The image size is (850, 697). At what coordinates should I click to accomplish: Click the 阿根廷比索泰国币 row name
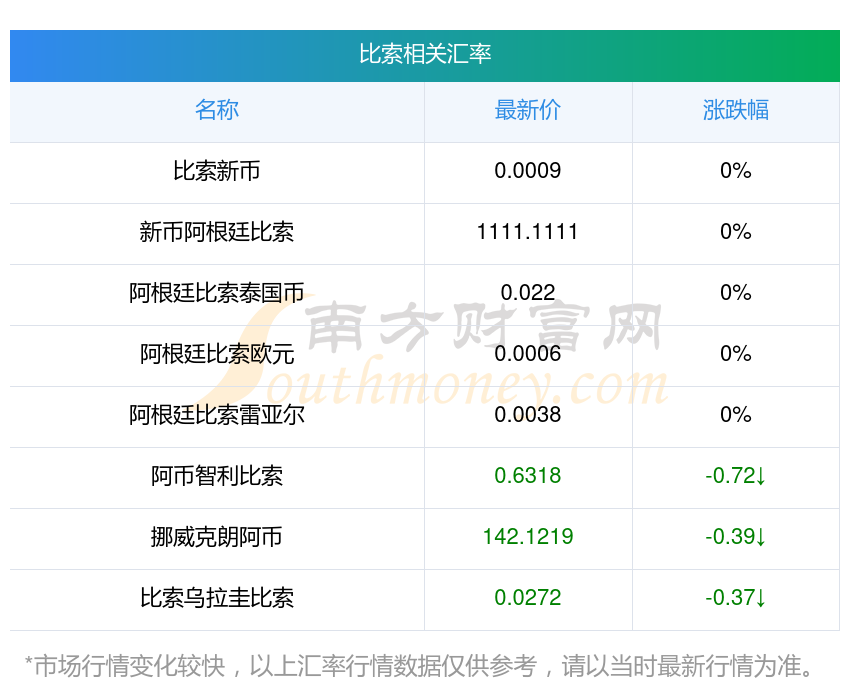[x=217, y=293]
